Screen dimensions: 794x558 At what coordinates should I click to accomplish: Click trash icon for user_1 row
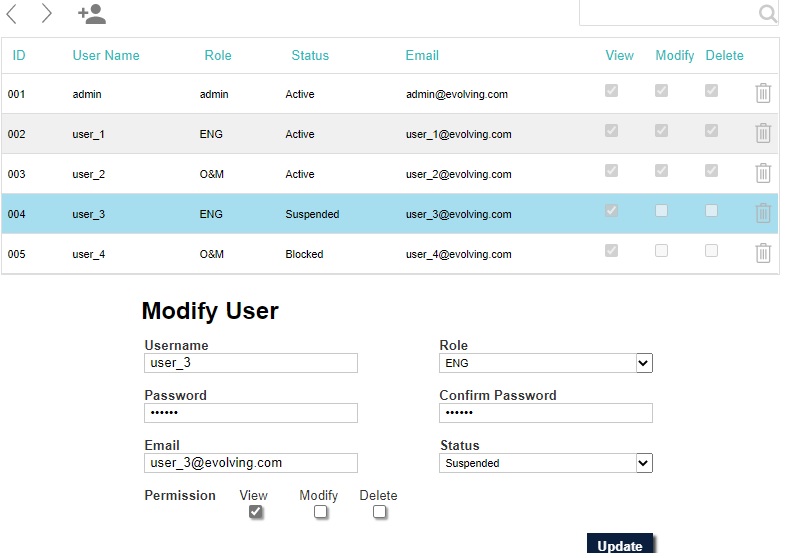pyautogui.click(x=762, y=133)
